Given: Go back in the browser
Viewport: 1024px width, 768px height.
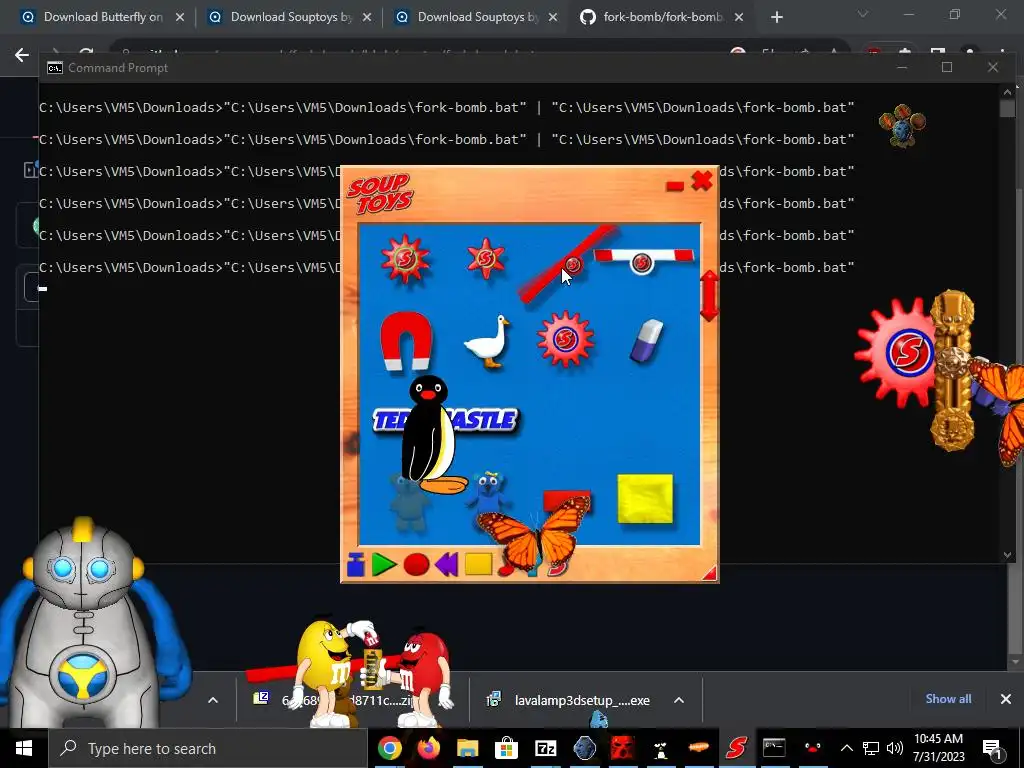Looking at the screenshot, I should [22, 55].
